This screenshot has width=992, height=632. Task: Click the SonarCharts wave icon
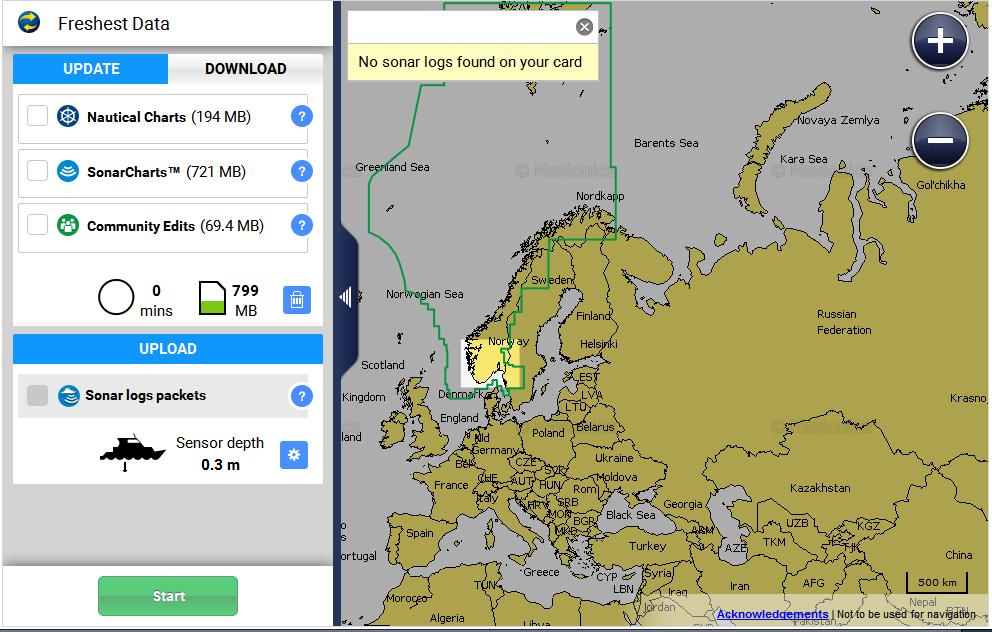(x=68, y=171)
